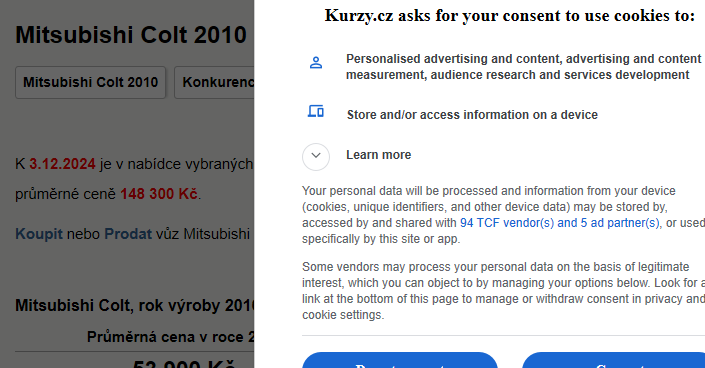Click the 'Kurzy.cz asks for your consent' heading

(510, 16)
